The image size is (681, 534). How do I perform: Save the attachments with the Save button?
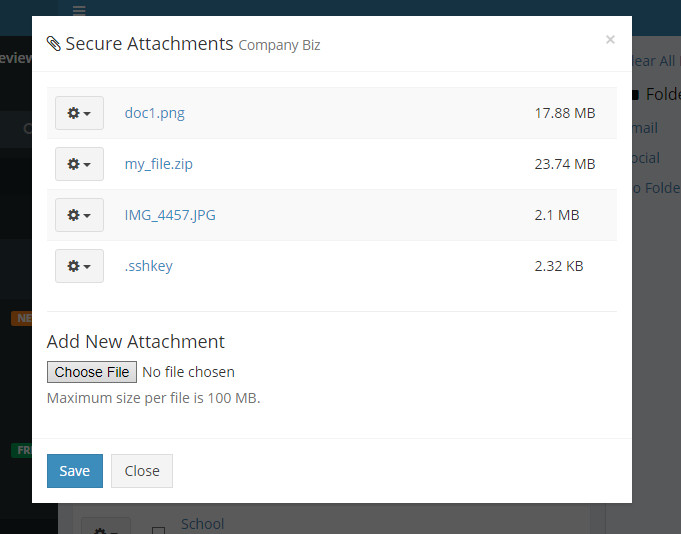pos(74,471)
